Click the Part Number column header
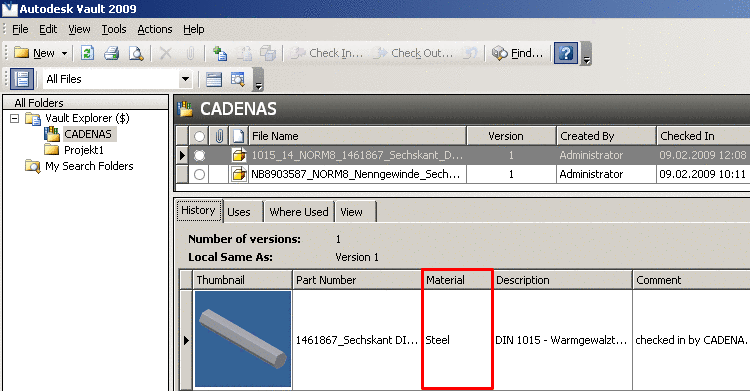750x391 pixels. click(x=357, y=280)
